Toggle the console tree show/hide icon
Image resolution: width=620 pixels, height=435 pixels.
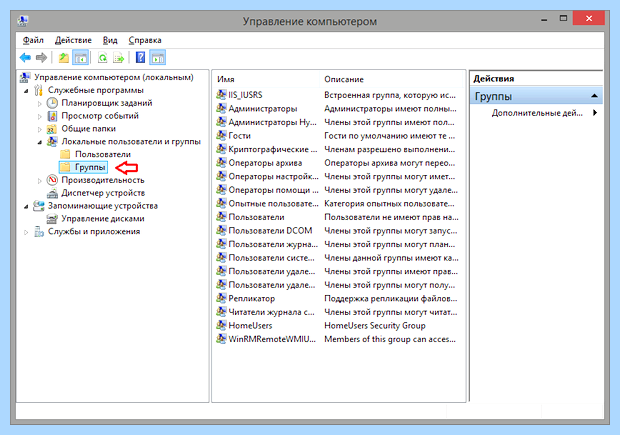(81, 58)
